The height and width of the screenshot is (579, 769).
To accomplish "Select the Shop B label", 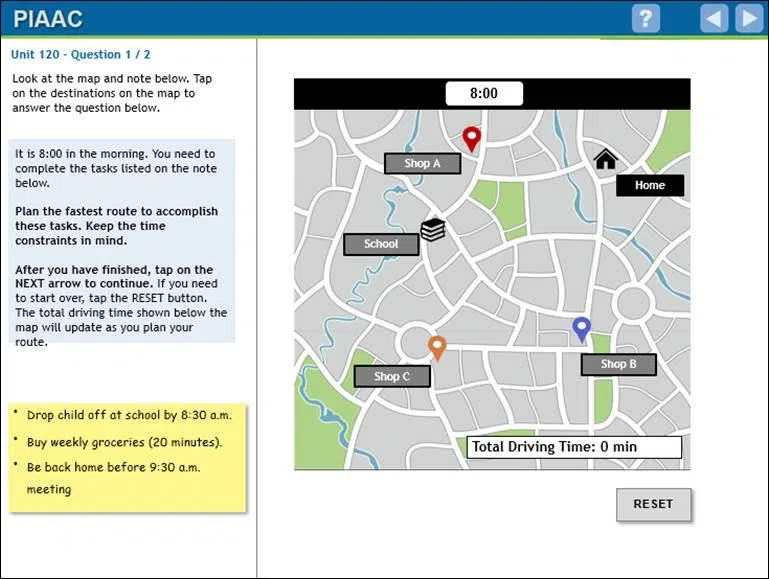I will 618,364.
